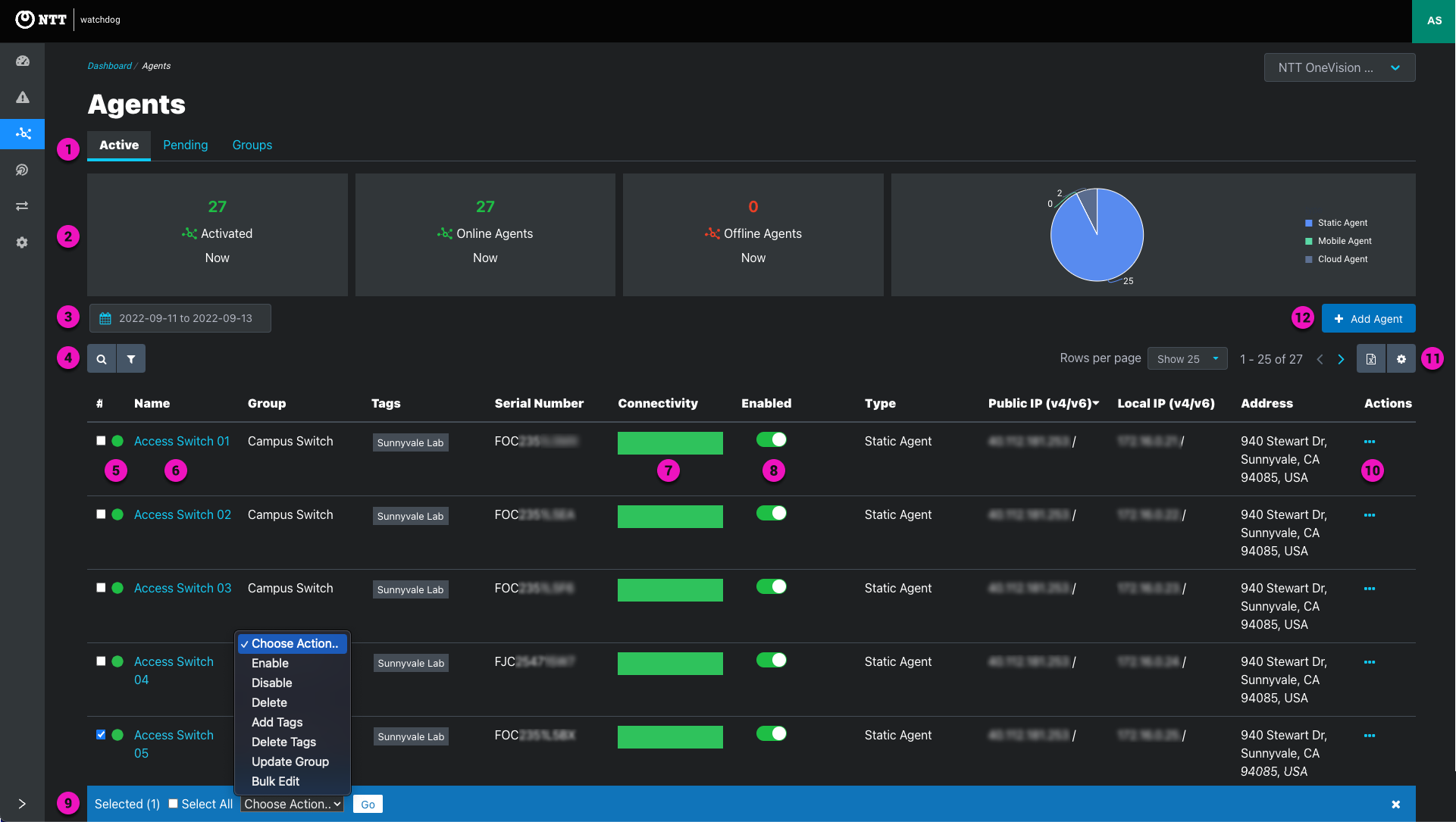Check the box for Access Switch 03
Image resolution: width=1456 pixels, height=822 pixels.
point(101,587)
